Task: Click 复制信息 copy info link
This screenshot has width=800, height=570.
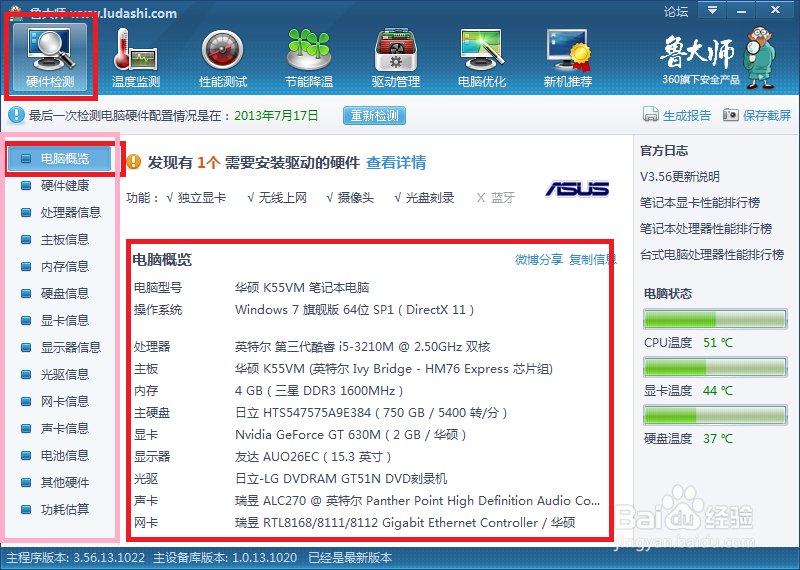Action: (x=593, y=259)
